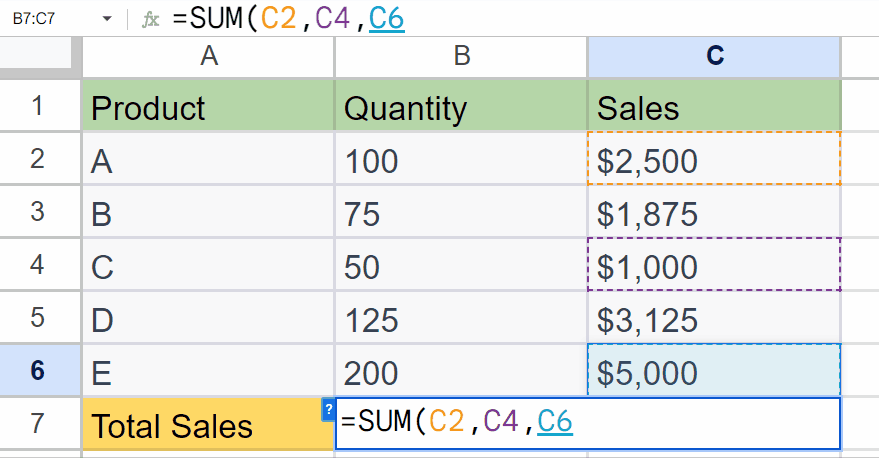Select the yellow Total Sales cell
The width and height of the screenshot is (879, 458).
[209, 424]
